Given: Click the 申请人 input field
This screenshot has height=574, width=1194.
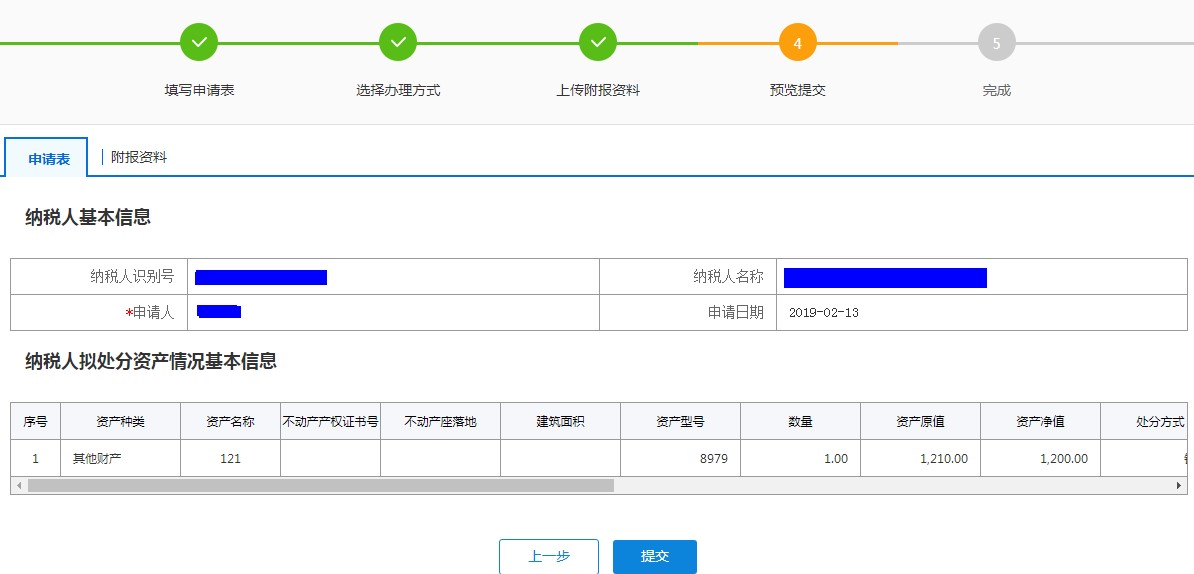Looking at the screenshot, I should coord(392,312).
